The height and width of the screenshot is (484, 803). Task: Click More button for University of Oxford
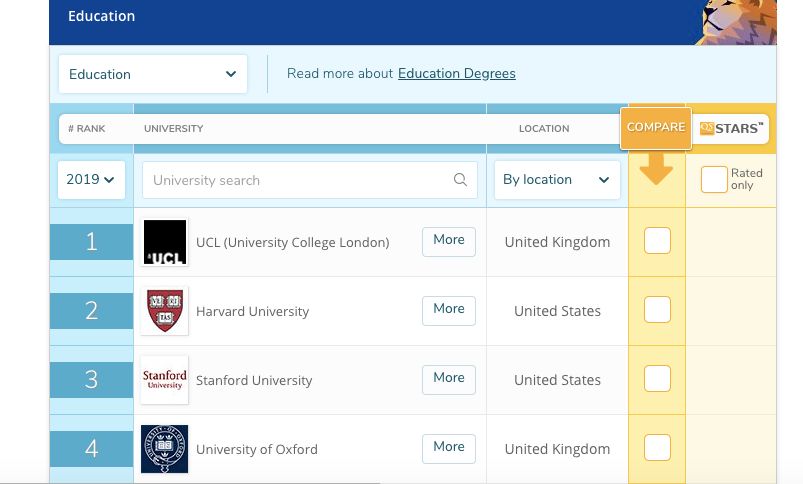click(x=449, y=449)
